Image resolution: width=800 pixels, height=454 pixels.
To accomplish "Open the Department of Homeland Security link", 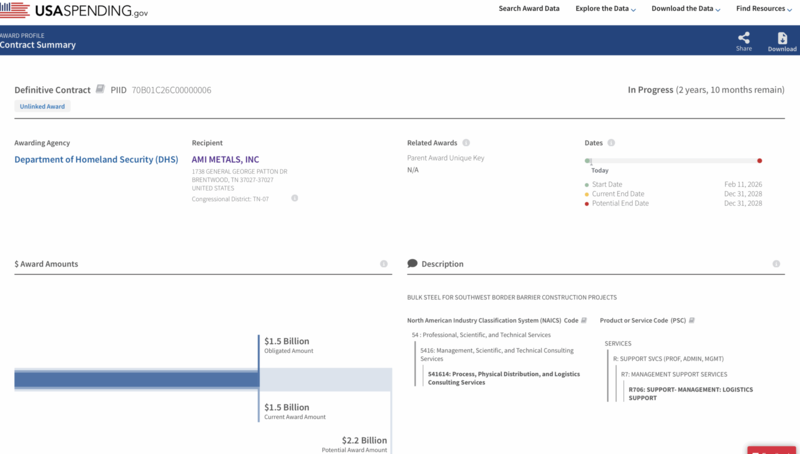I will click(96, 160).
